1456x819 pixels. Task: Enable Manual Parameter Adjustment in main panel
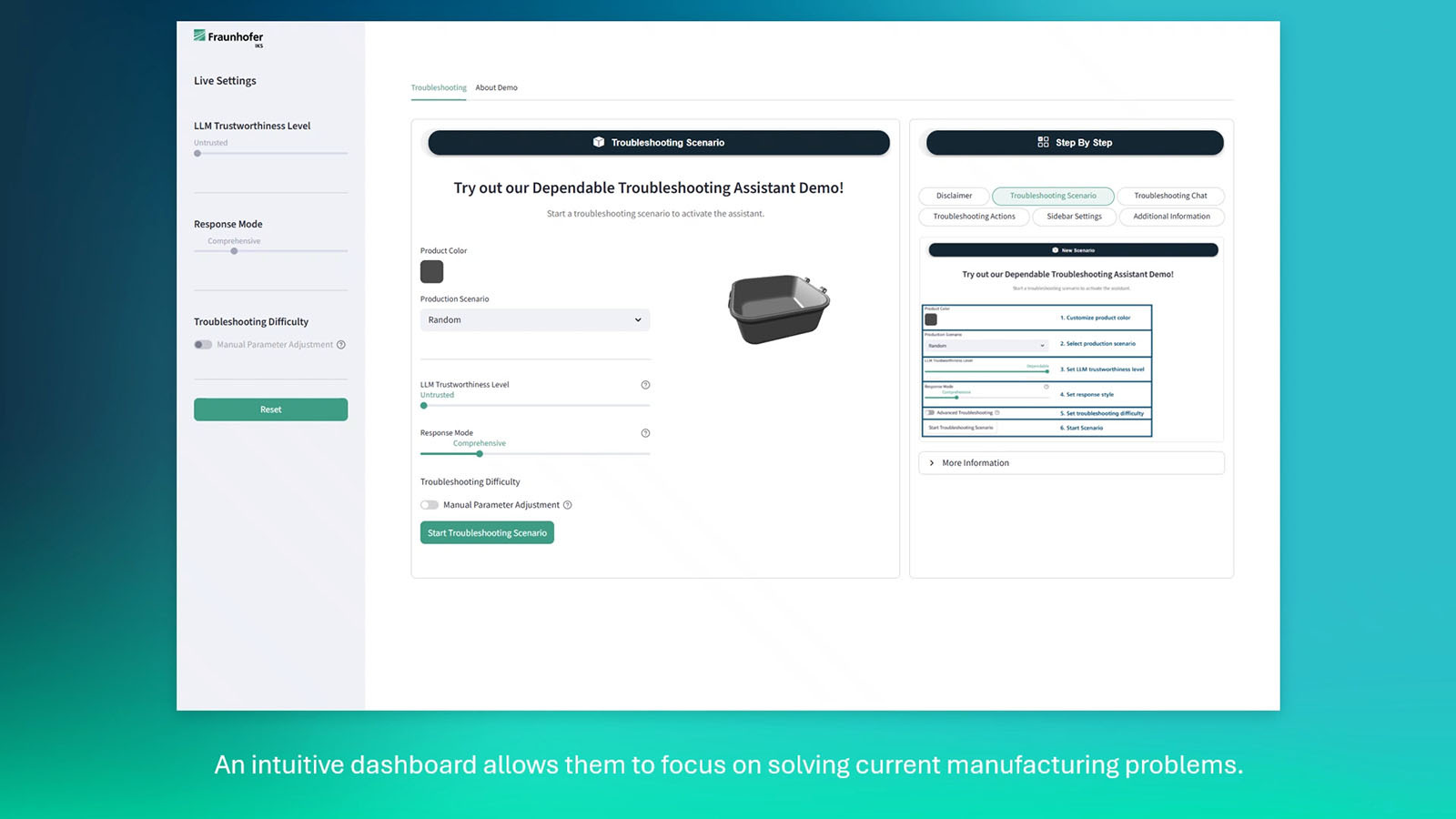(430, 505)
